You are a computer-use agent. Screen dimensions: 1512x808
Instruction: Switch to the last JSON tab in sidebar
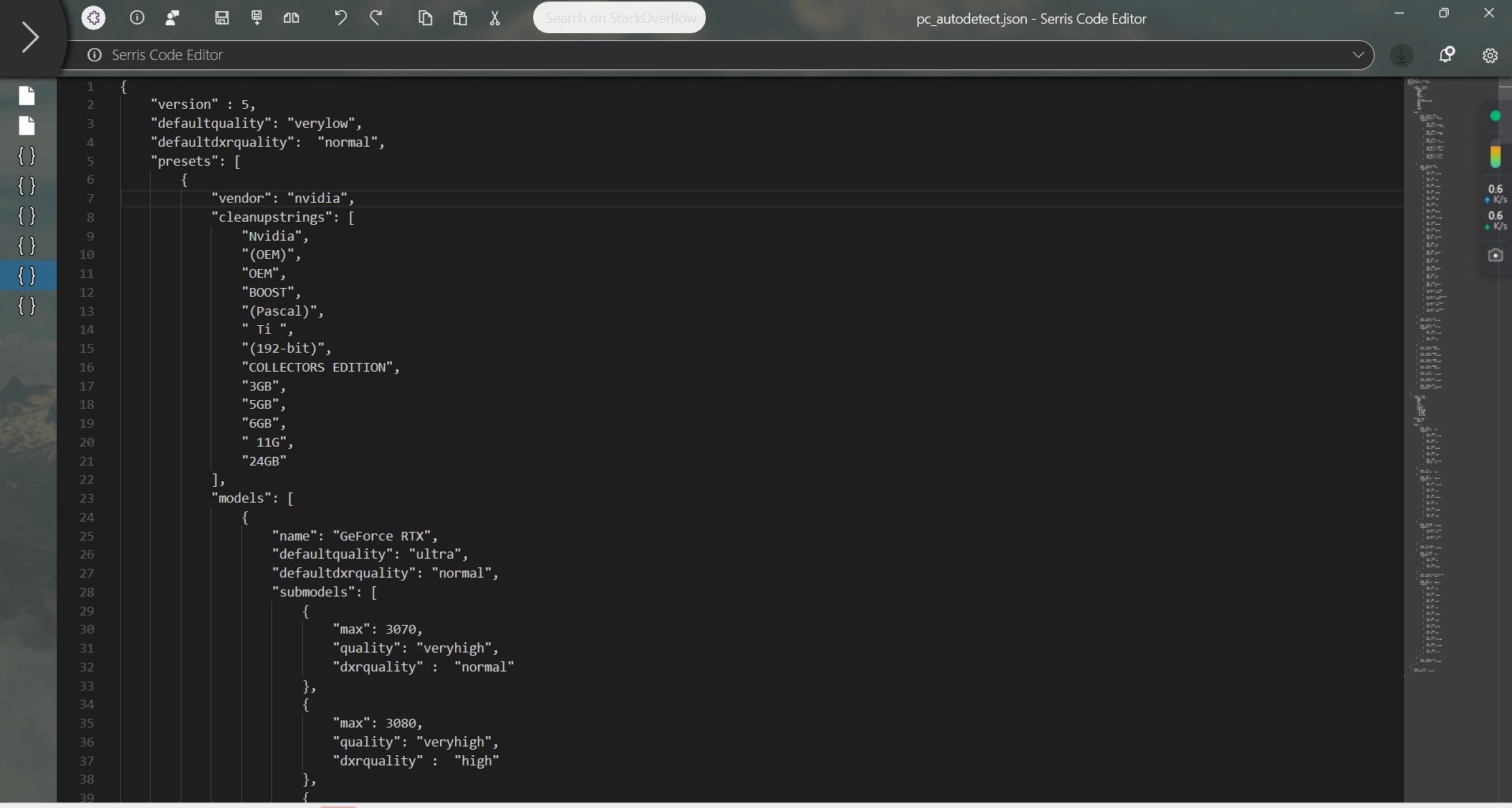point(27,305)
